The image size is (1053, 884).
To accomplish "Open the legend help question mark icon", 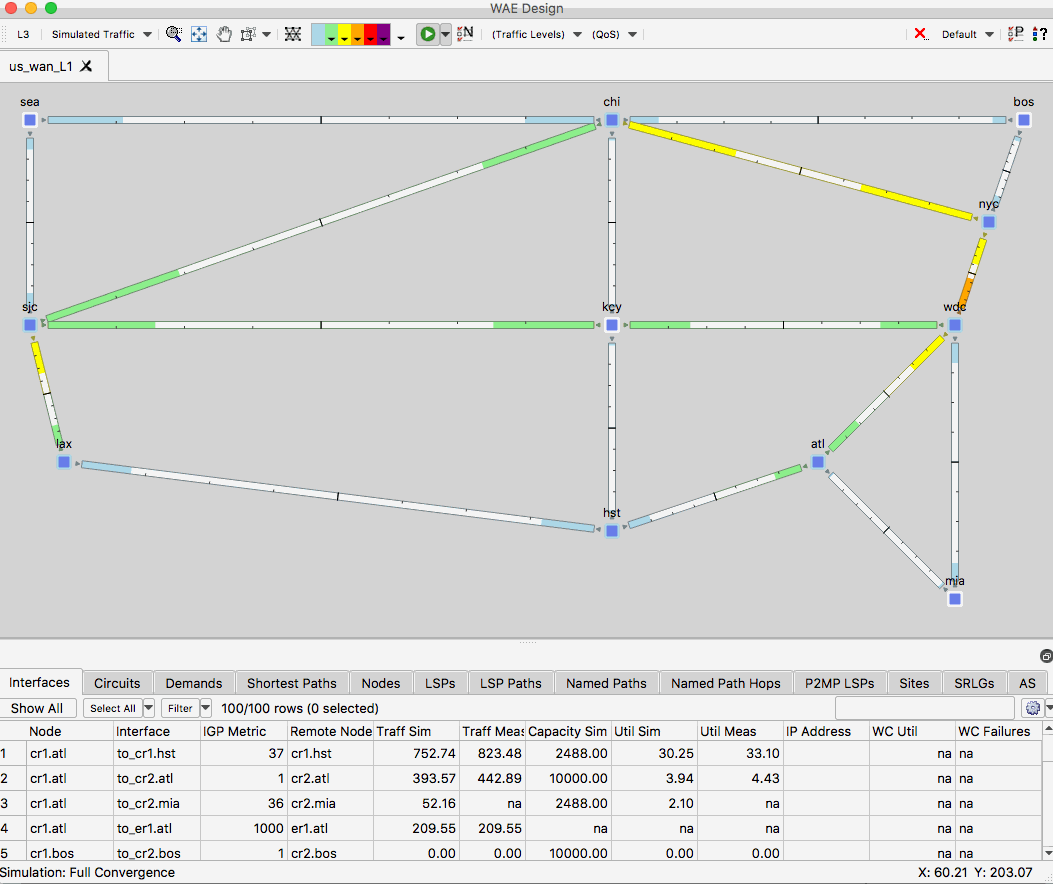I will pyautogui.click(x=1040, y=34).
